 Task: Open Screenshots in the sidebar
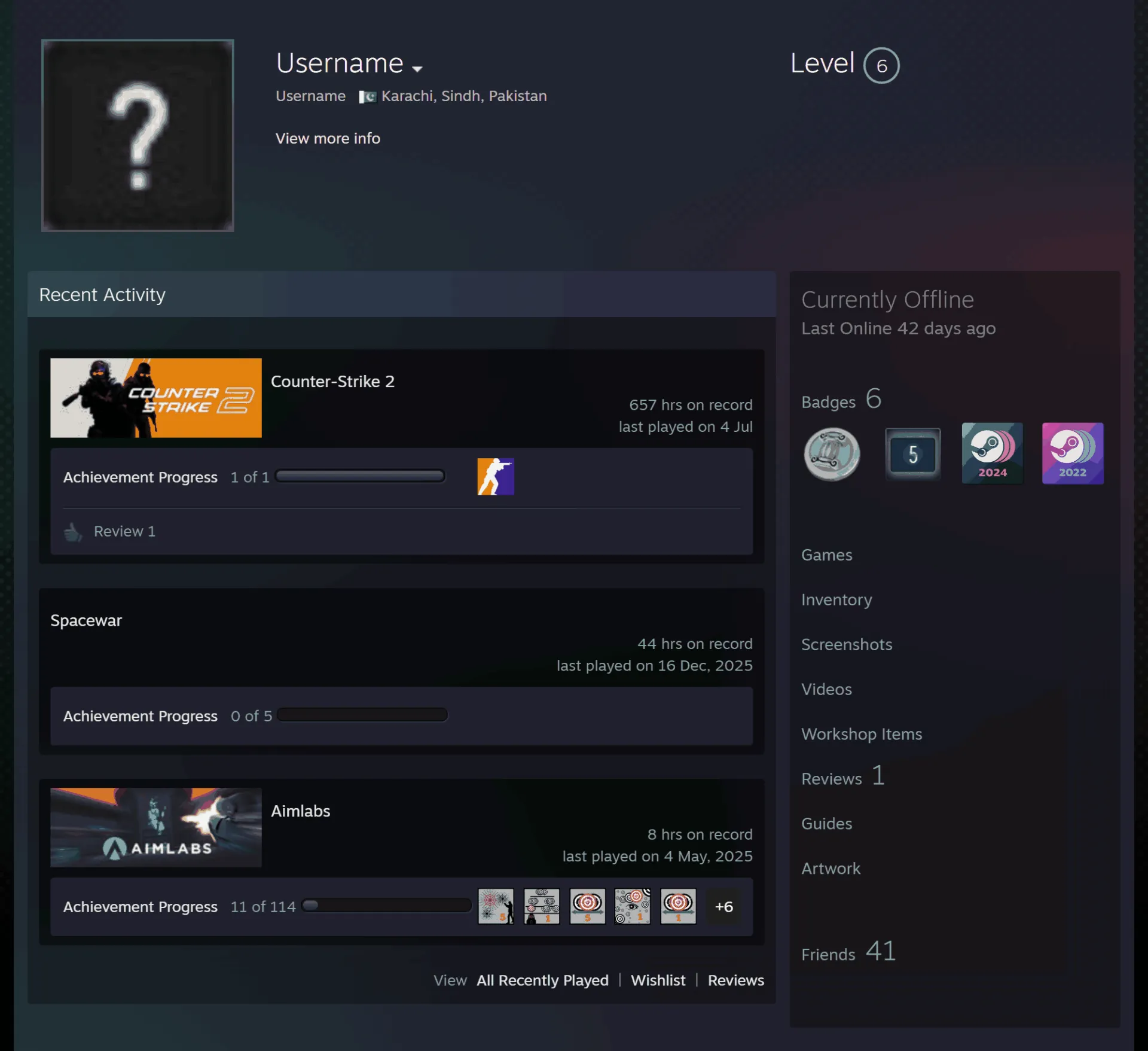click(x=847, y=645)
